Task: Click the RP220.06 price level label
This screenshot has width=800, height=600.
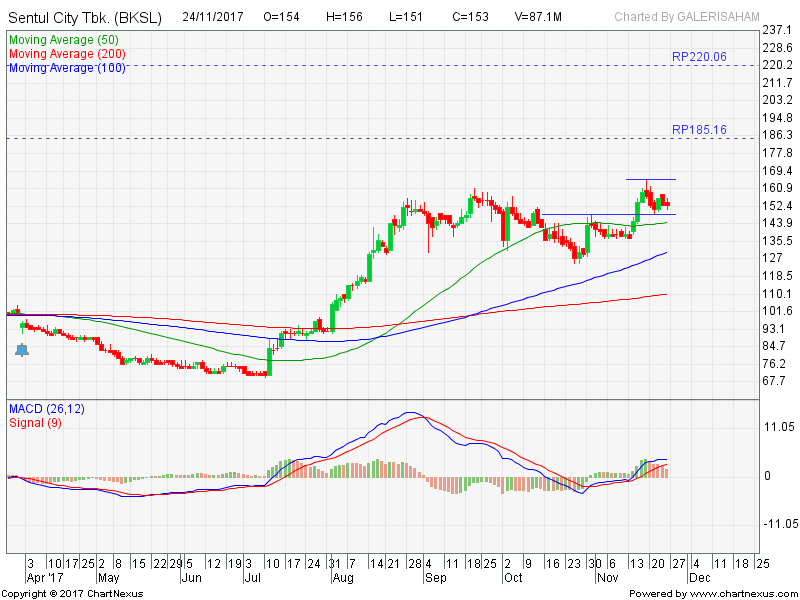Action: [699, 57]
